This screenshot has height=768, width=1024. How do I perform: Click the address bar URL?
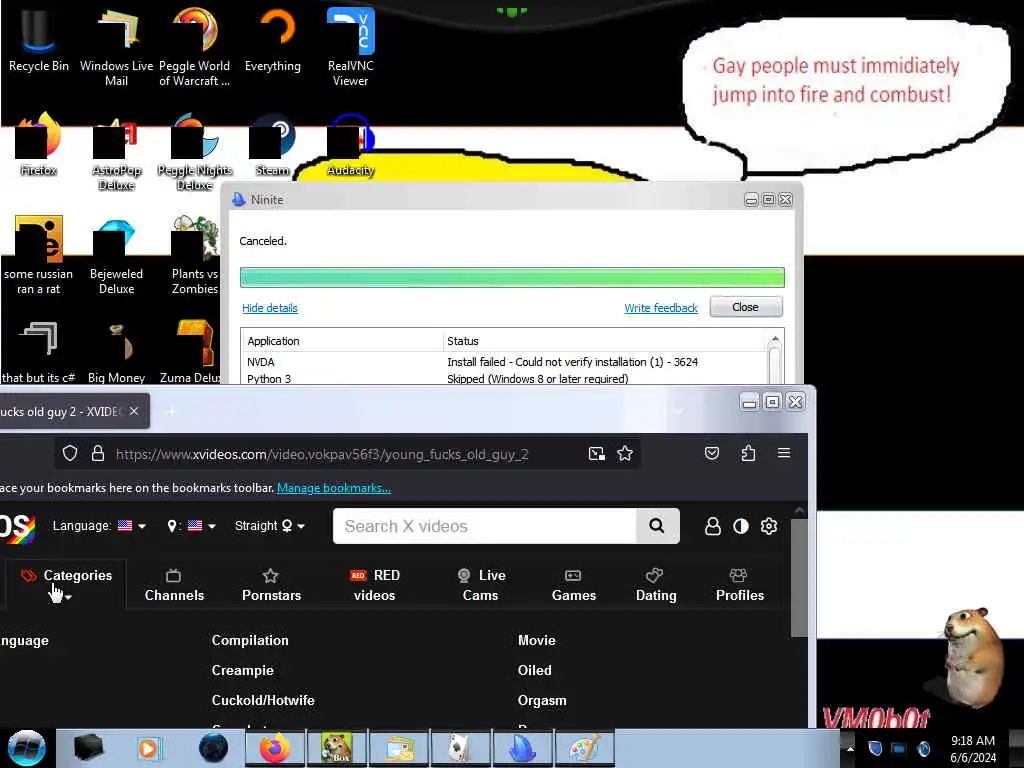click(x=322, y=455)
